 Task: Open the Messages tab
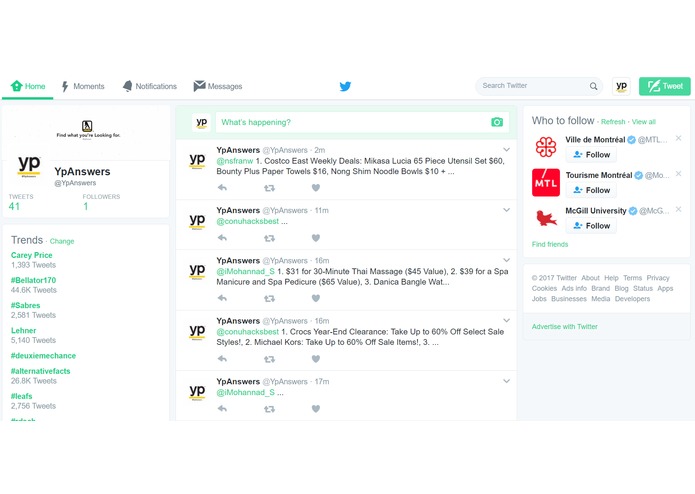218,86
